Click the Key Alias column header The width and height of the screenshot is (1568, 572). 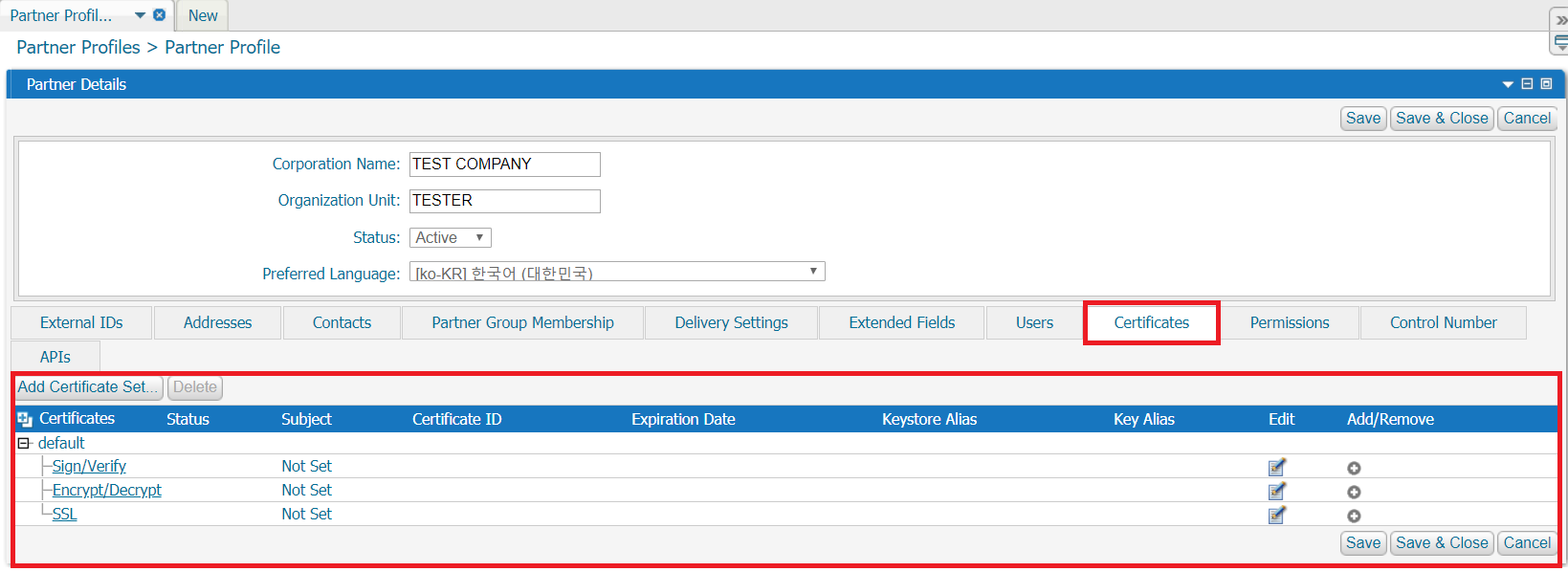(x=1144, y=420)
